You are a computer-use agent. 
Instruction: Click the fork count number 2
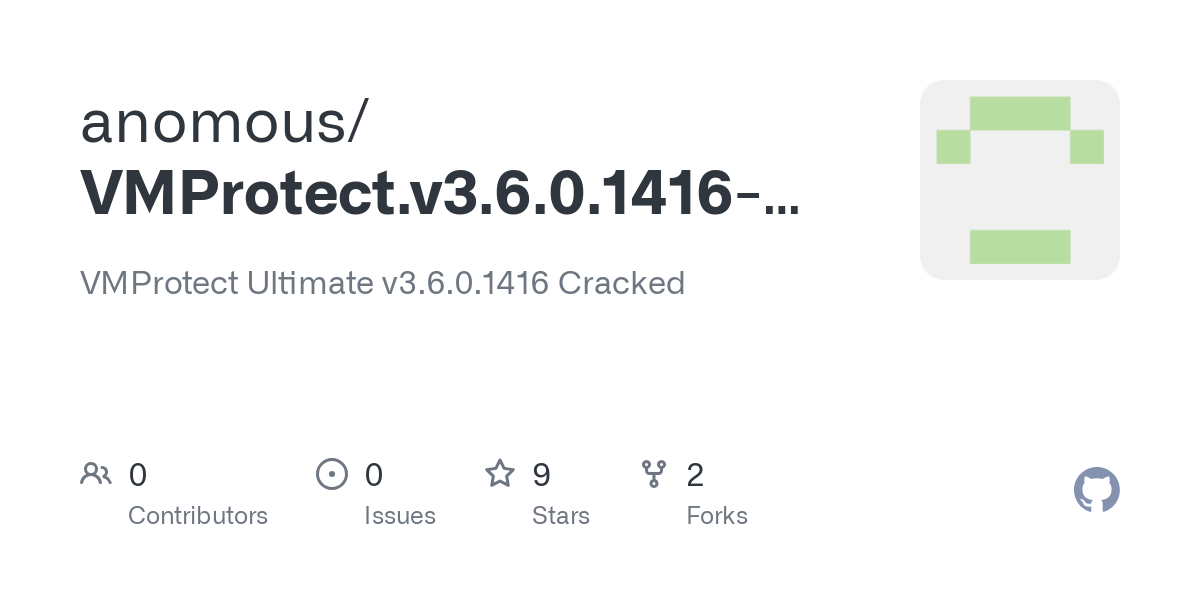pos(695,475)
